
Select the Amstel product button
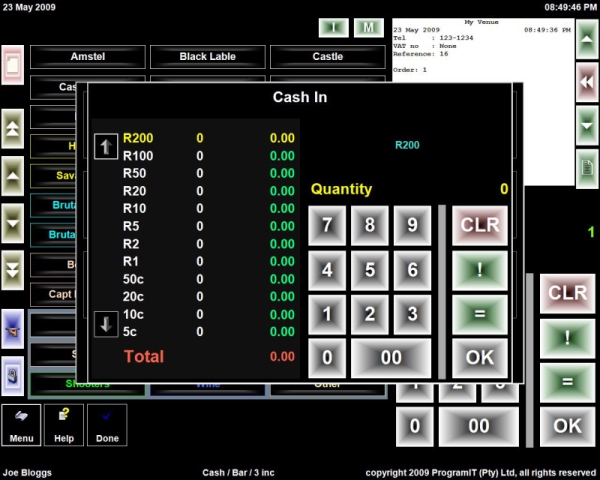pos(87,57)
